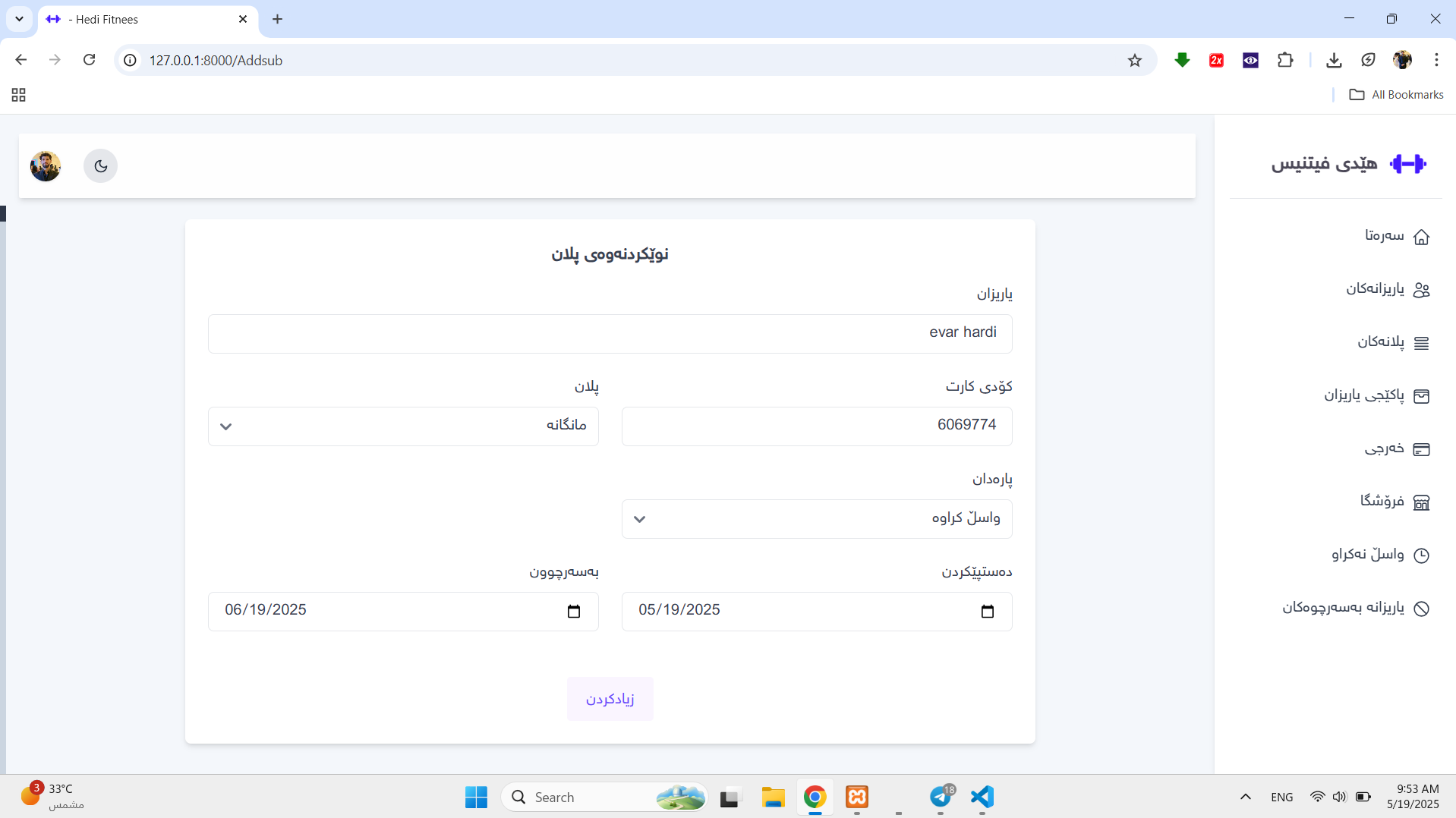Click the فرۆشگا store icon

tap(1421, 502)
